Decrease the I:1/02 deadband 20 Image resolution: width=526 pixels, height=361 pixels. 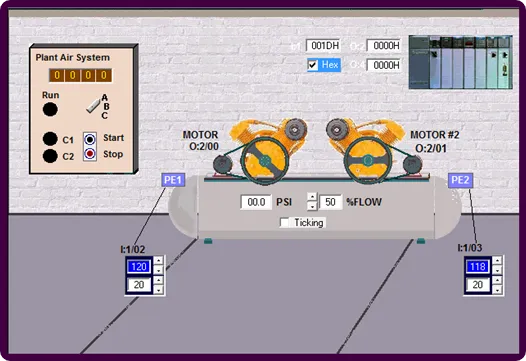[158, 289]
